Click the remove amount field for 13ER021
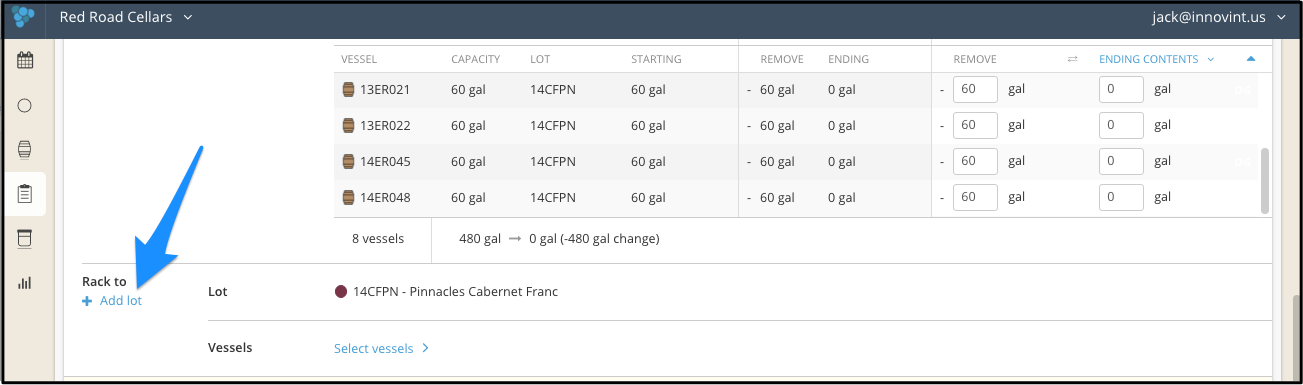The height and width of the screenshot is (385, 1303). pyautogui.click(x=975, y=90)
